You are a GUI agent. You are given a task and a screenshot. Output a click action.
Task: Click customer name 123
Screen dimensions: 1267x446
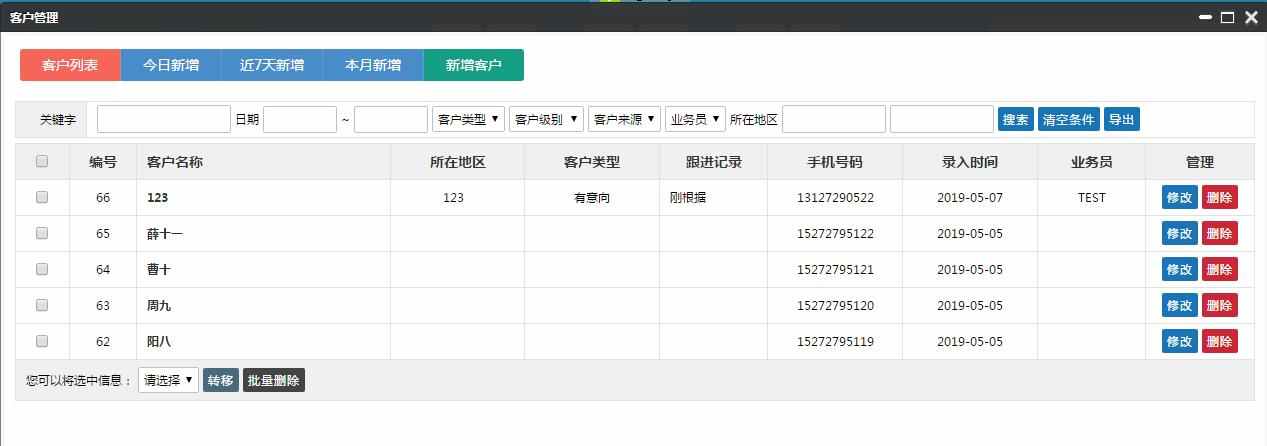click(157, 198)
